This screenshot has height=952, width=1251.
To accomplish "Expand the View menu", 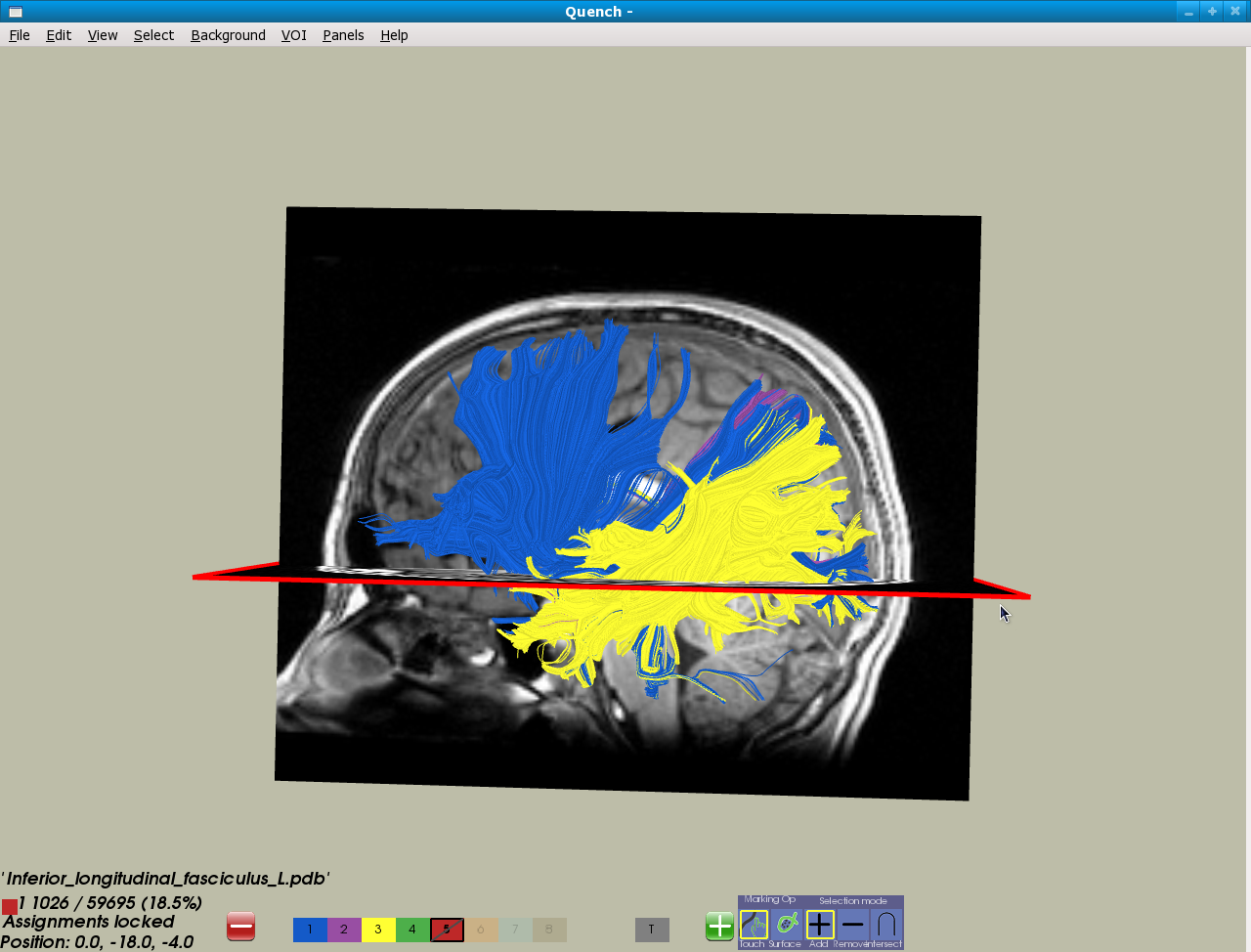I will (x=103, y=35).
